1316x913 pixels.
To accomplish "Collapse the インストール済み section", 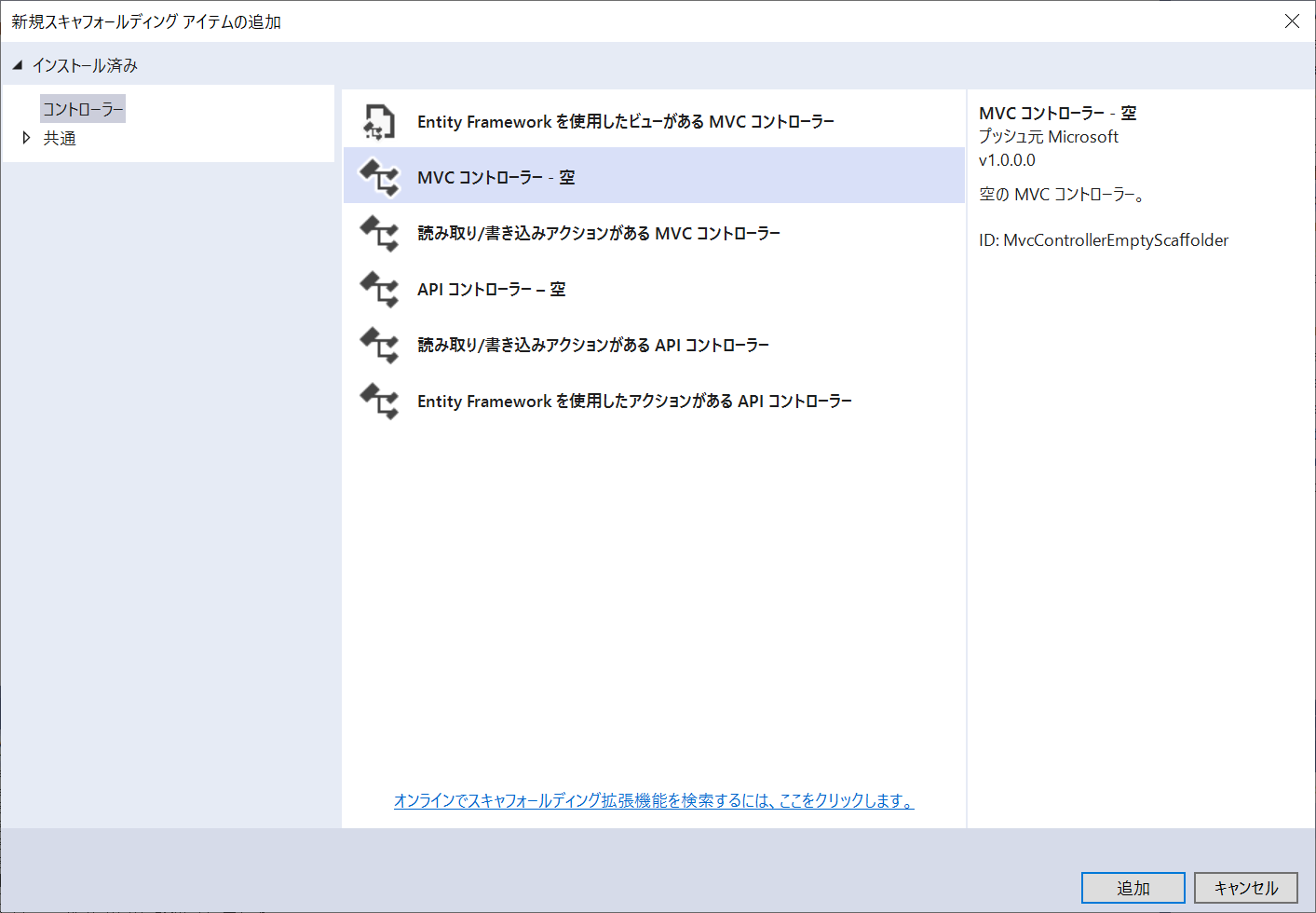I will pos(17,65).
